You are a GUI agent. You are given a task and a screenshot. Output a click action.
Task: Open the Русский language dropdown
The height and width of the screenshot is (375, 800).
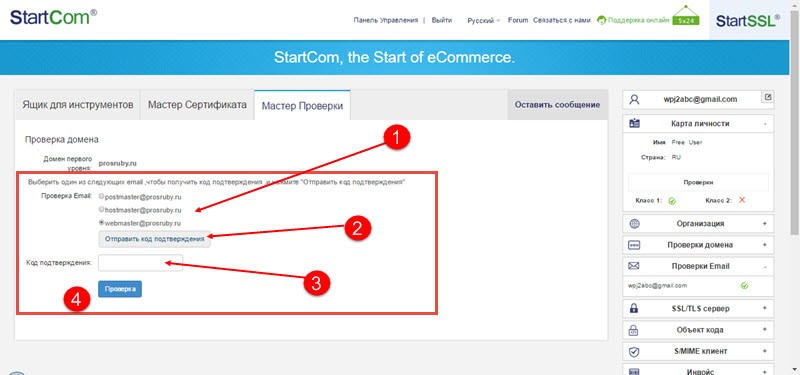tap(483, 20)
